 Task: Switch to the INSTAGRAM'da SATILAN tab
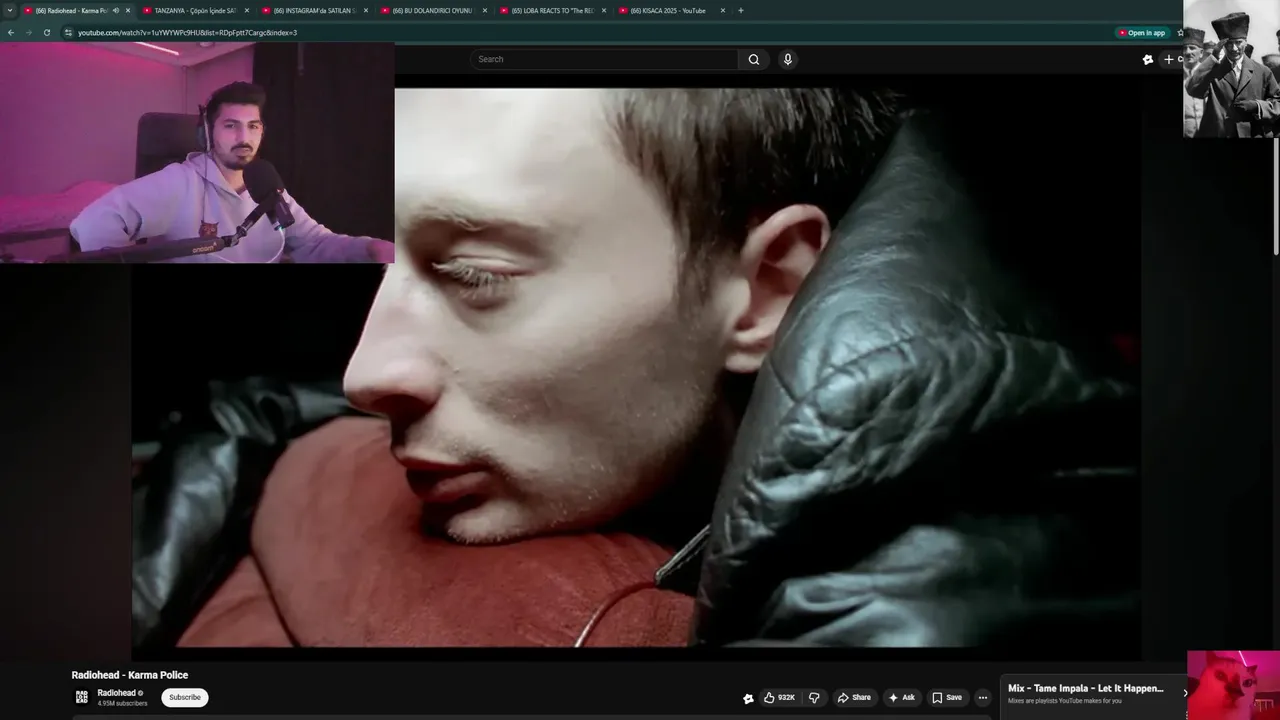point(315,10)
